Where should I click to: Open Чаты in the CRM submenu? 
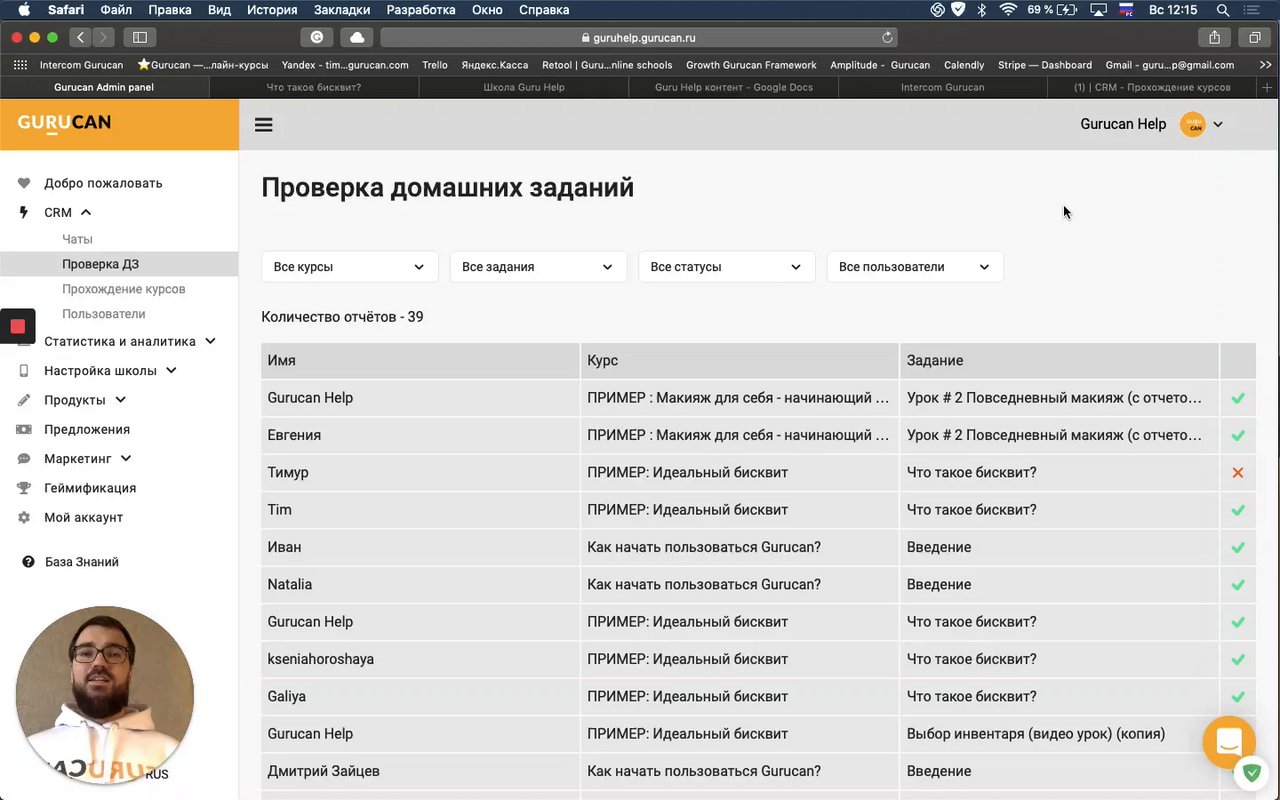(x=77, y=239)
